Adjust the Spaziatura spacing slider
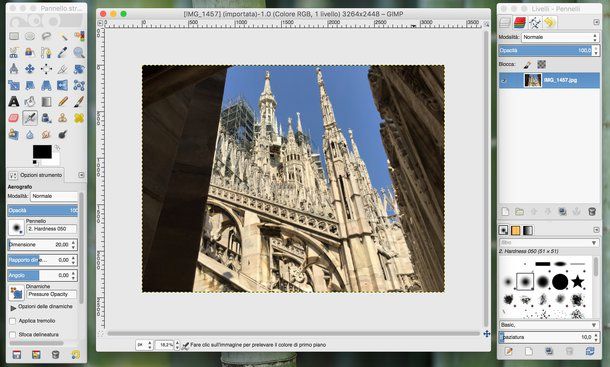Image resolution: width=610 pixels, height=367 pixels. pyautogui.click(x=549, y=337)
